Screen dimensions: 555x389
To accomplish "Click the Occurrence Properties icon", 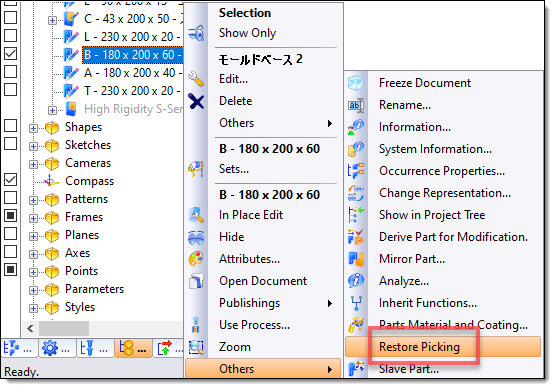I will coord(356,171).
